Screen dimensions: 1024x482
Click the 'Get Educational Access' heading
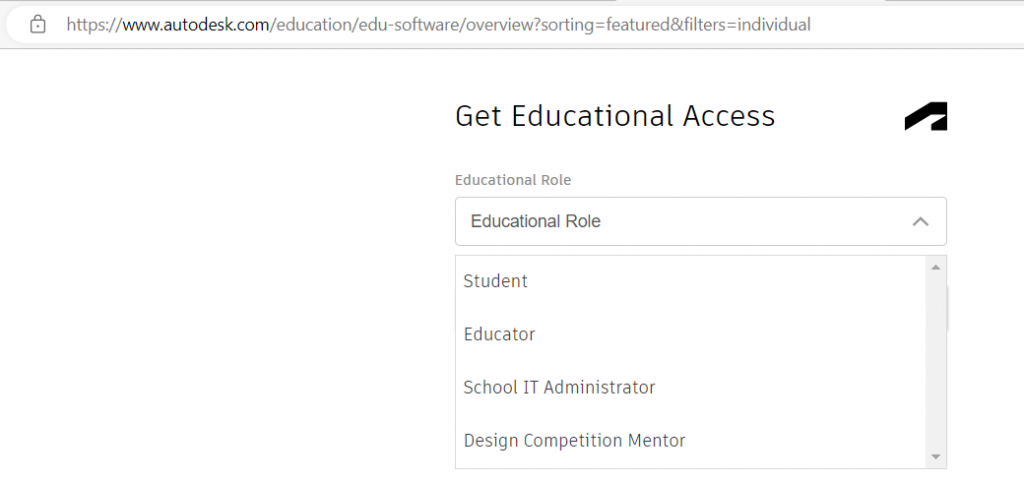(614, 116)
